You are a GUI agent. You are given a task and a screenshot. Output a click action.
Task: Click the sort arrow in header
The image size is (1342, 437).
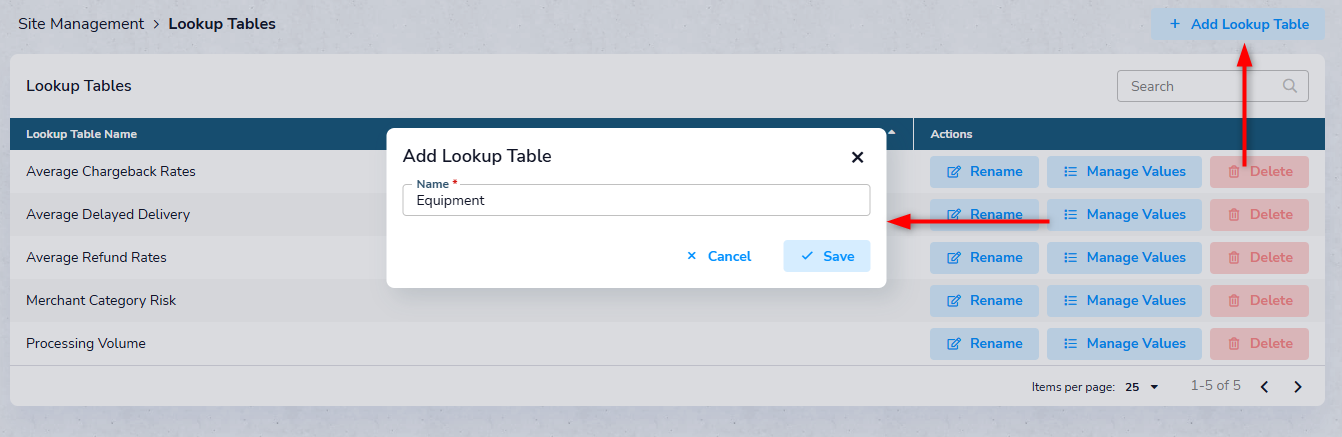pos(891,133)
